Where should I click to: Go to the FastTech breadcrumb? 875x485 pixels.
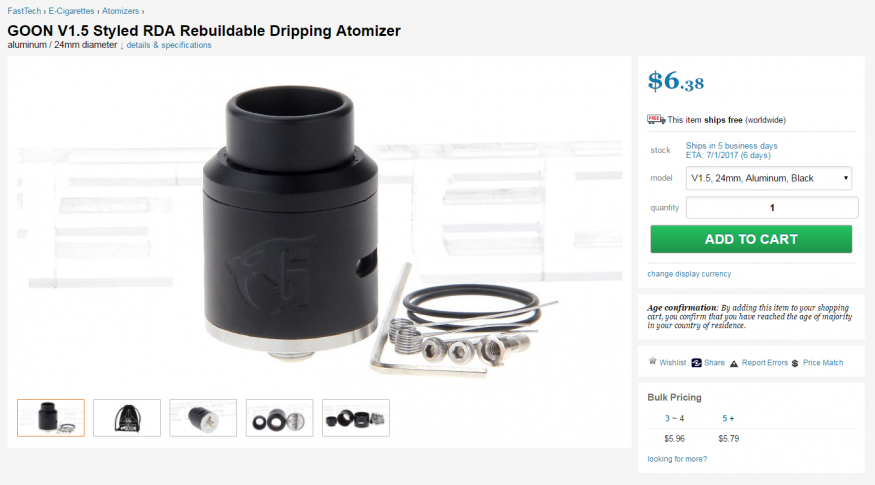(x=24, y=11)
